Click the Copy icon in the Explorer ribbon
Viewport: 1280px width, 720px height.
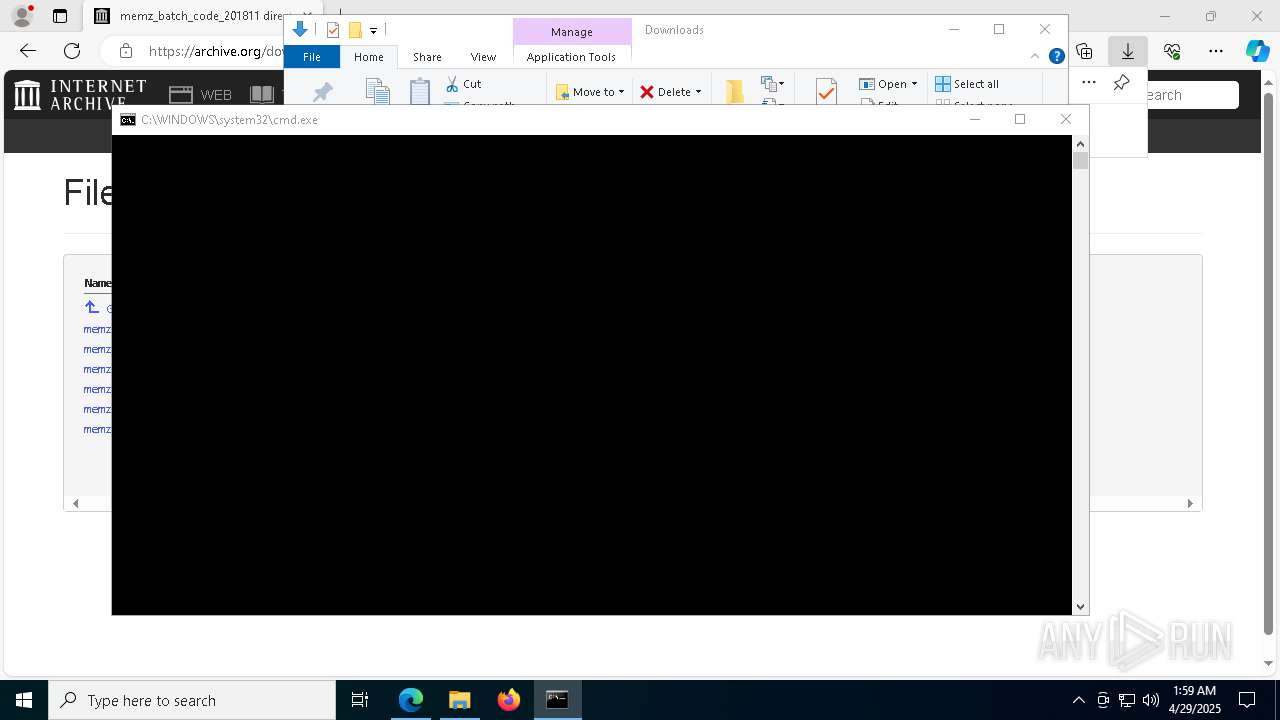377,91
